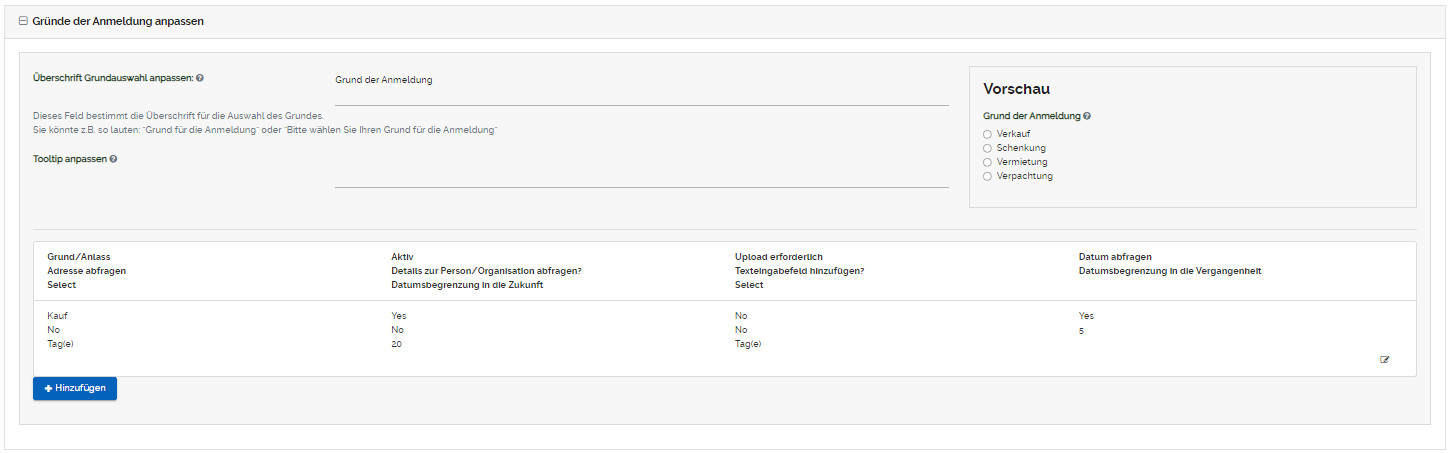Select the Kauf entry in the table
Screen dimensions: 1451x453
[57, 316]
